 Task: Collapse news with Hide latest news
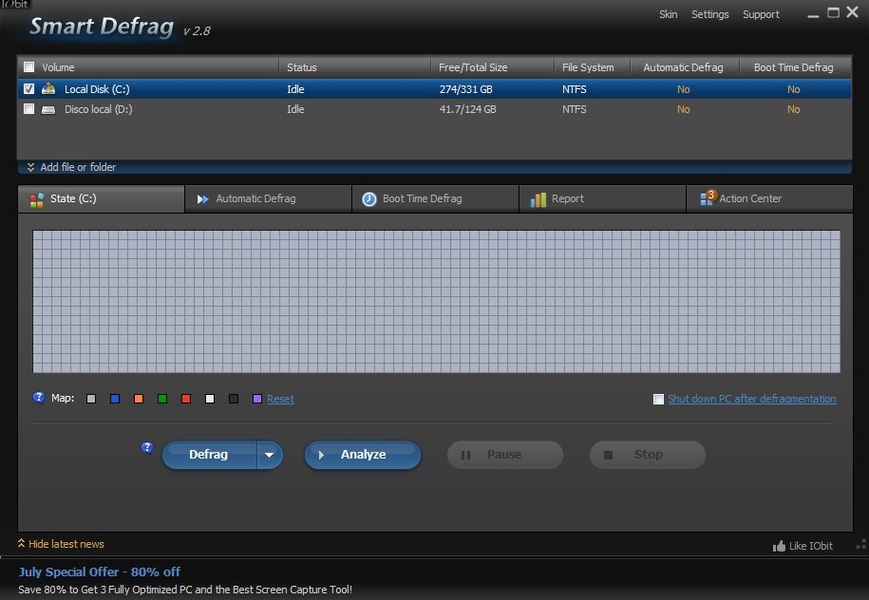point(61,544)
